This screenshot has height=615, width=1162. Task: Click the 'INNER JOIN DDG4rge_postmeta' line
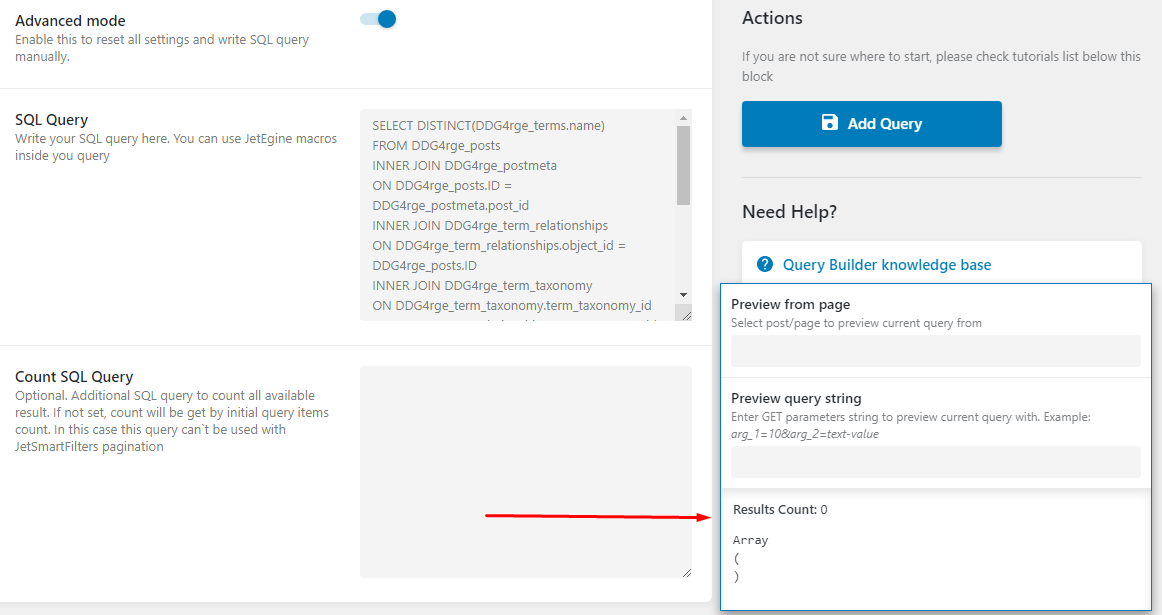coord(465,165)
